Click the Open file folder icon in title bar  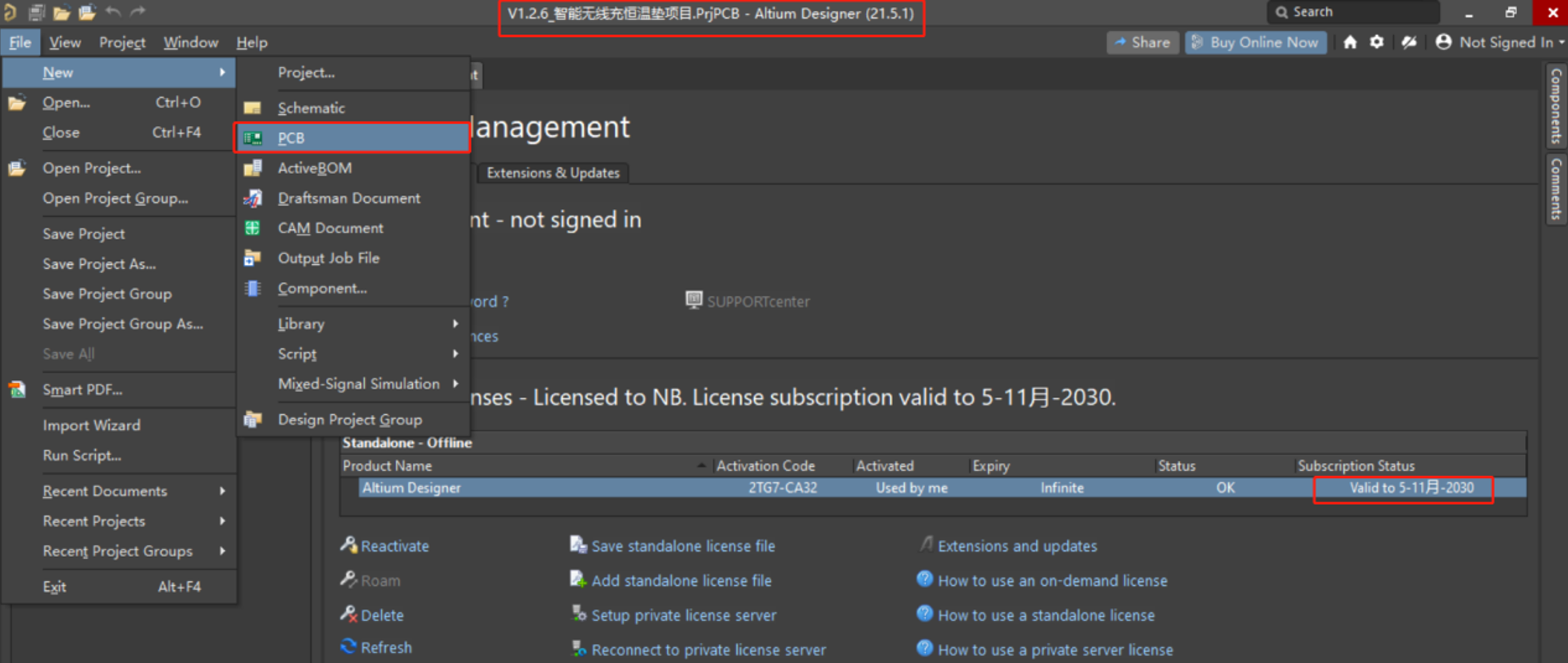pos(61,12)
